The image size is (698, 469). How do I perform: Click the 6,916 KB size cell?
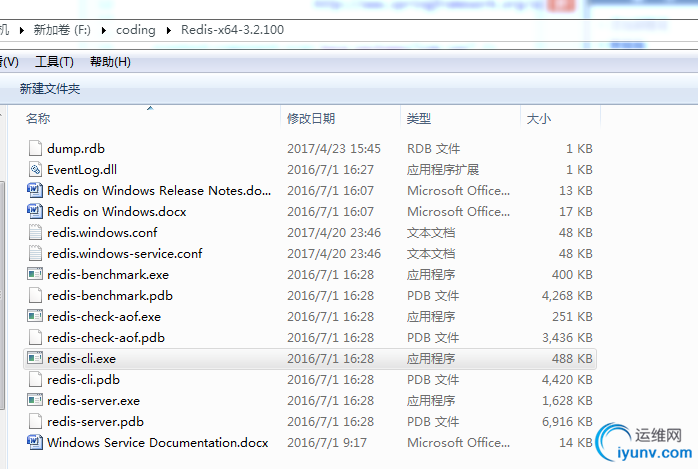coord(567,421)
